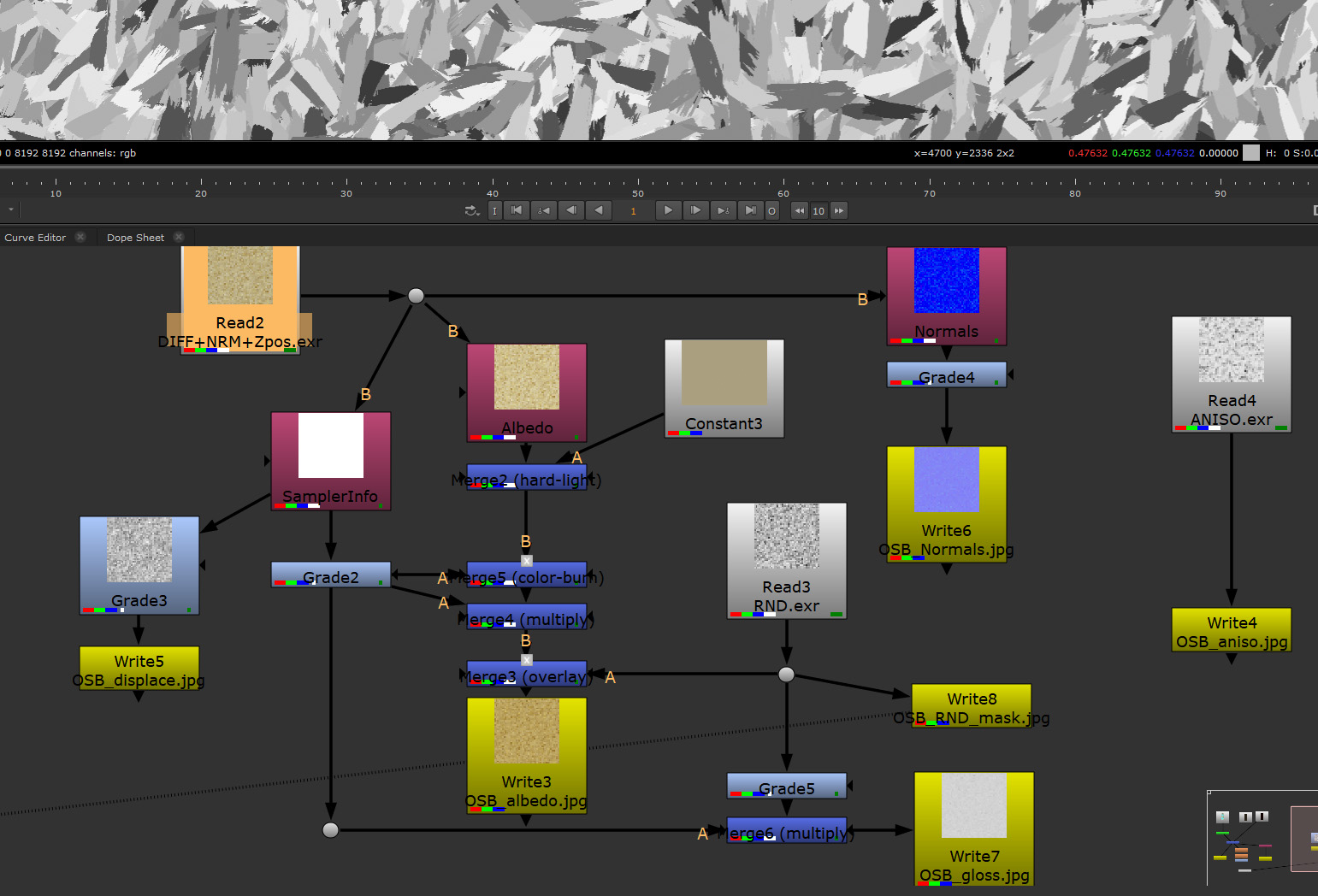Click the gray pixel color swatch
The image size is (1318, 896).
tap(1251, 153)
